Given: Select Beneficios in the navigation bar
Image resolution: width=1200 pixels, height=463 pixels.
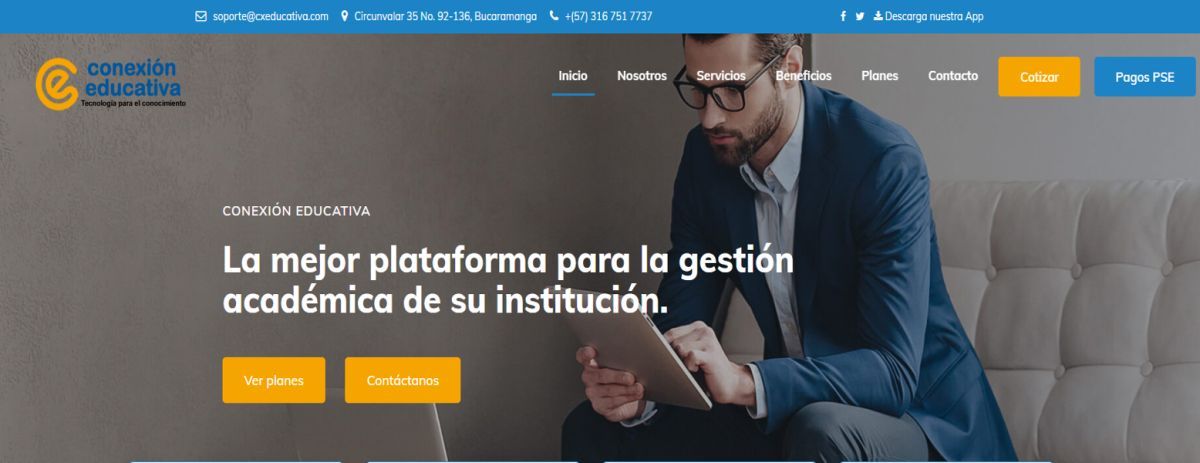Looking at the screenshot, I should 803,76.
